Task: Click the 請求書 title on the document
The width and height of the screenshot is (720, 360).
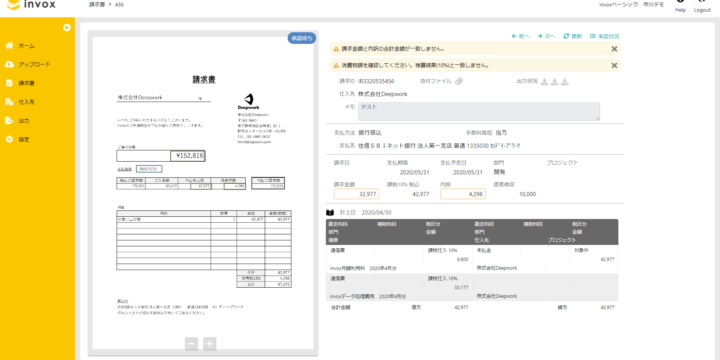Action: coord(203,79)
